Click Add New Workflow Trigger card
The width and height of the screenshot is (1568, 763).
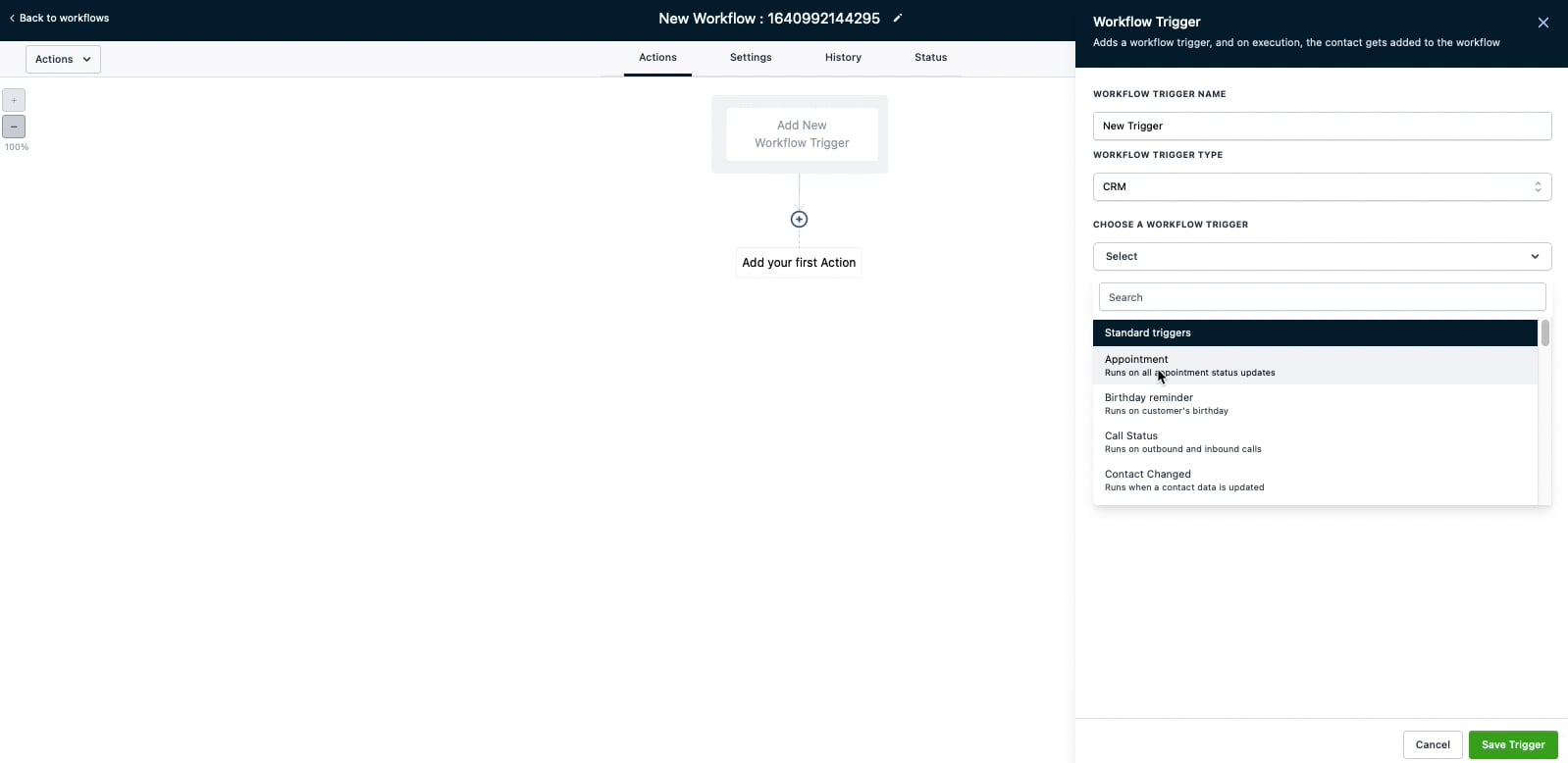click(801, 134)
